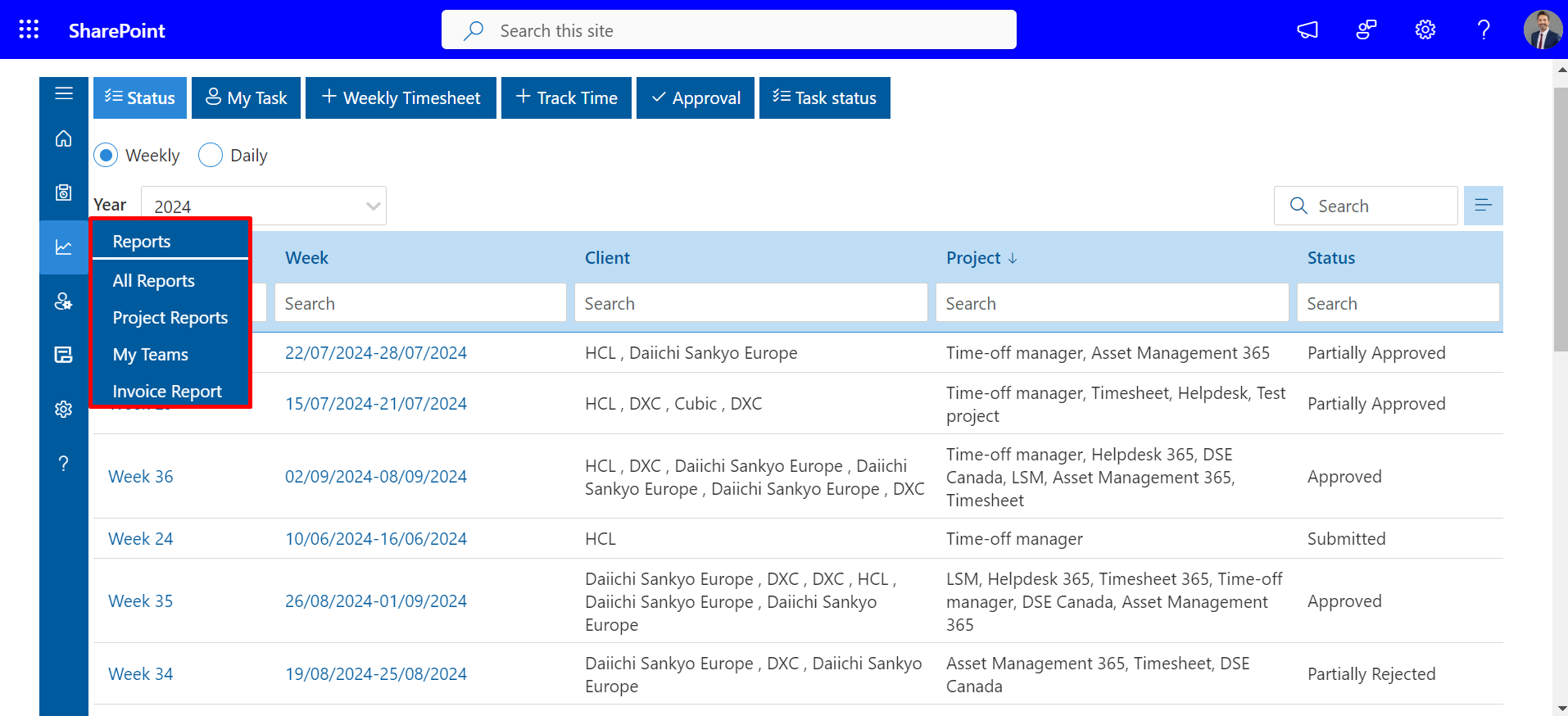
Task: Click the column filter icon beside Search
Action: (x=1483, y=206)
